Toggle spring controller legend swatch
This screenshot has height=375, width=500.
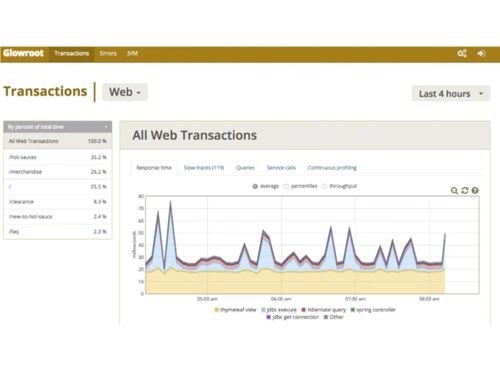[353, 310]
